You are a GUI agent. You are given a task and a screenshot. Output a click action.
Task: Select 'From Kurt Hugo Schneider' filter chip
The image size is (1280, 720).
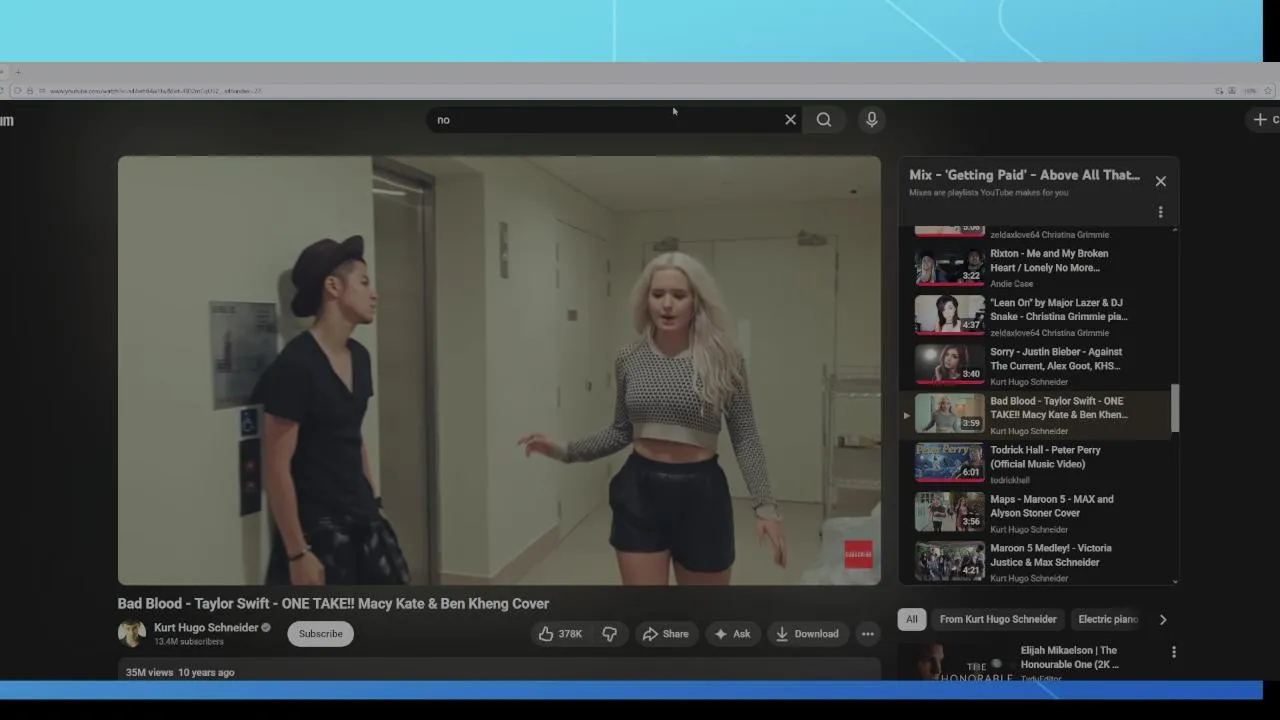(x=998, y=620)
